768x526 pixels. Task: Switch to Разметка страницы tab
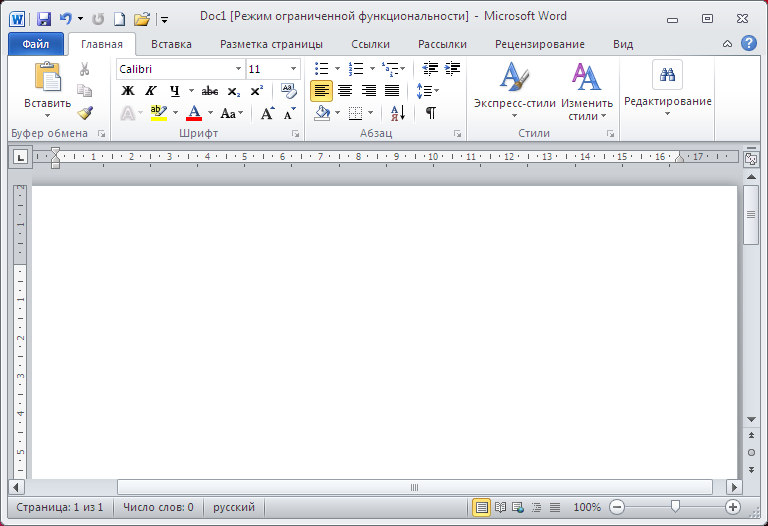[x=271, y=44]
